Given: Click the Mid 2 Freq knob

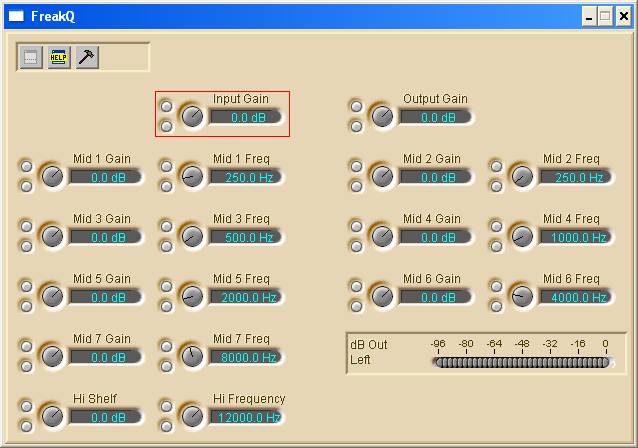Looking at the screenshot, I should click(x=522, y=176).
